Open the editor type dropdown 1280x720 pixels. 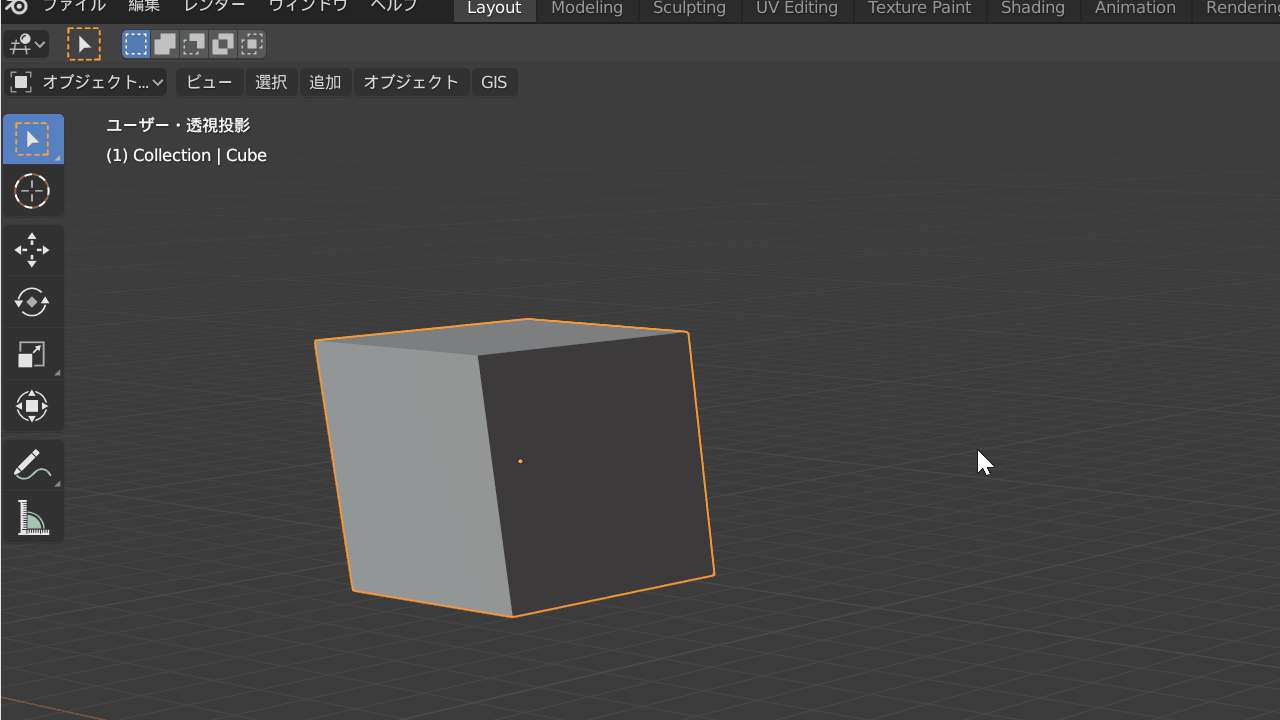pyautogui.click(x=26, y=44)
